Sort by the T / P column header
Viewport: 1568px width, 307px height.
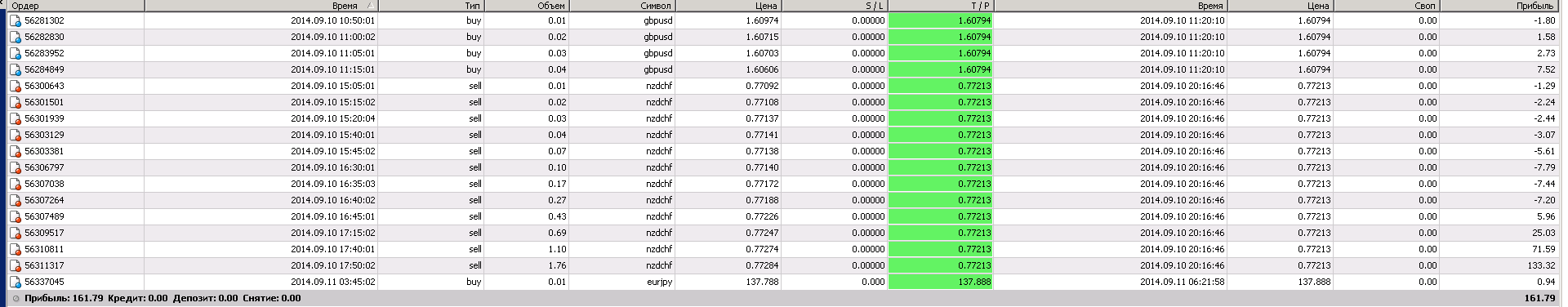941,6
